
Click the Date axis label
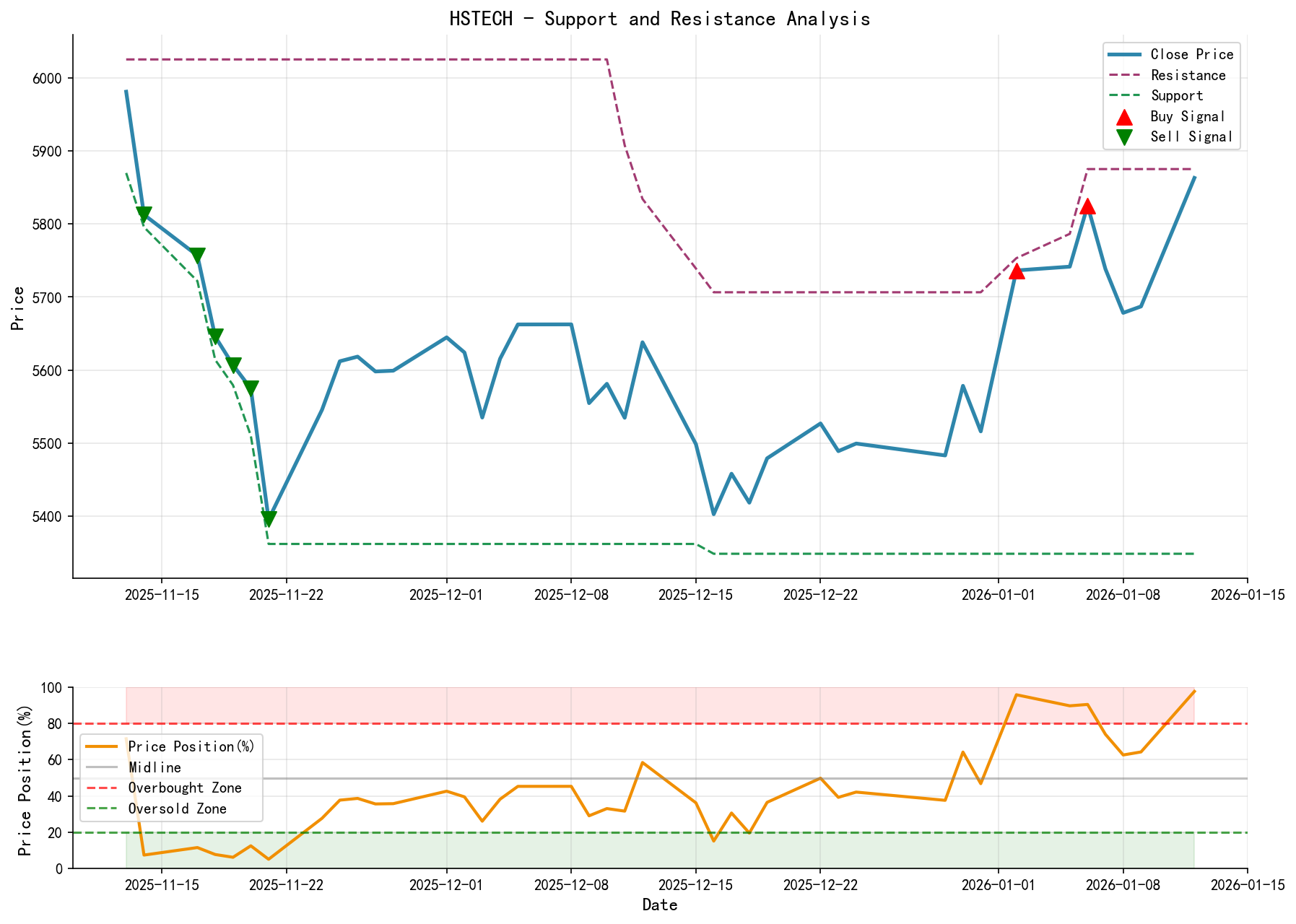click(x=659, y=905)
